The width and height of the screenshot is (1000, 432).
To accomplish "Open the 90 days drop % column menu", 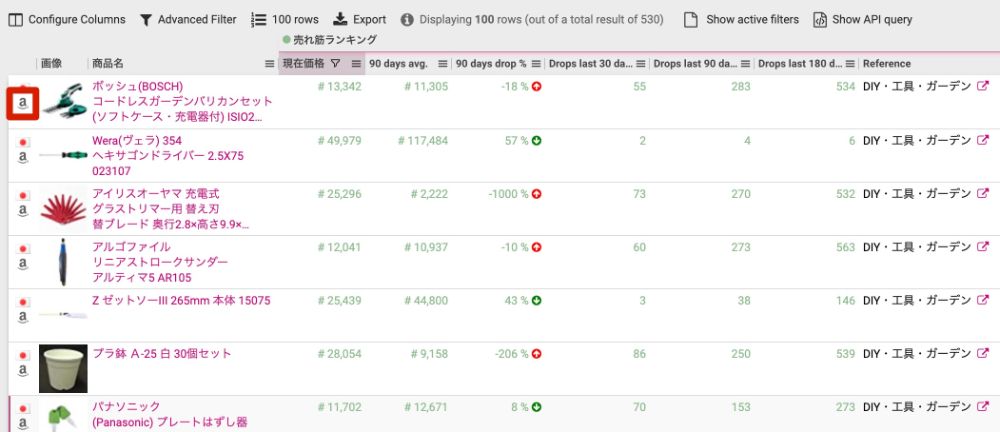I will [536, 64].
